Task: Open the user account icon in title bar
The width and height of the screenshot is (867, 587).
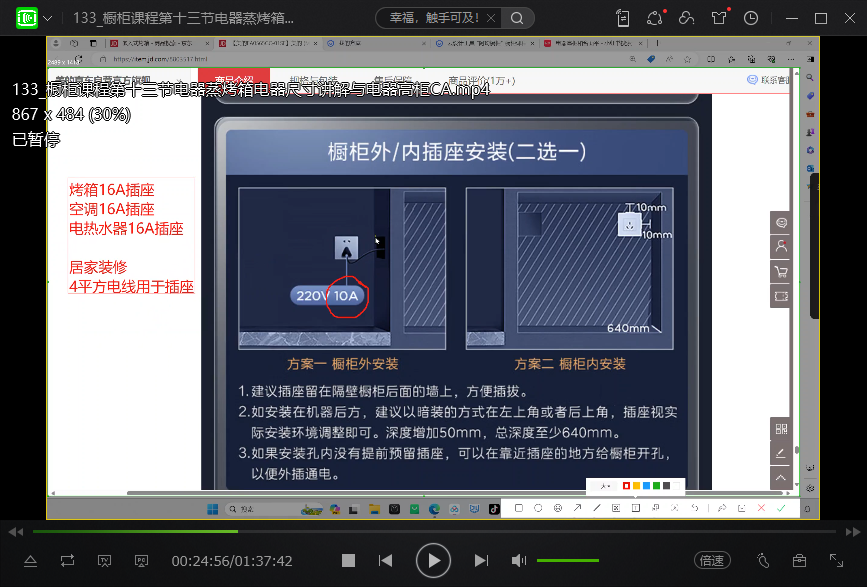Action: 687,18
